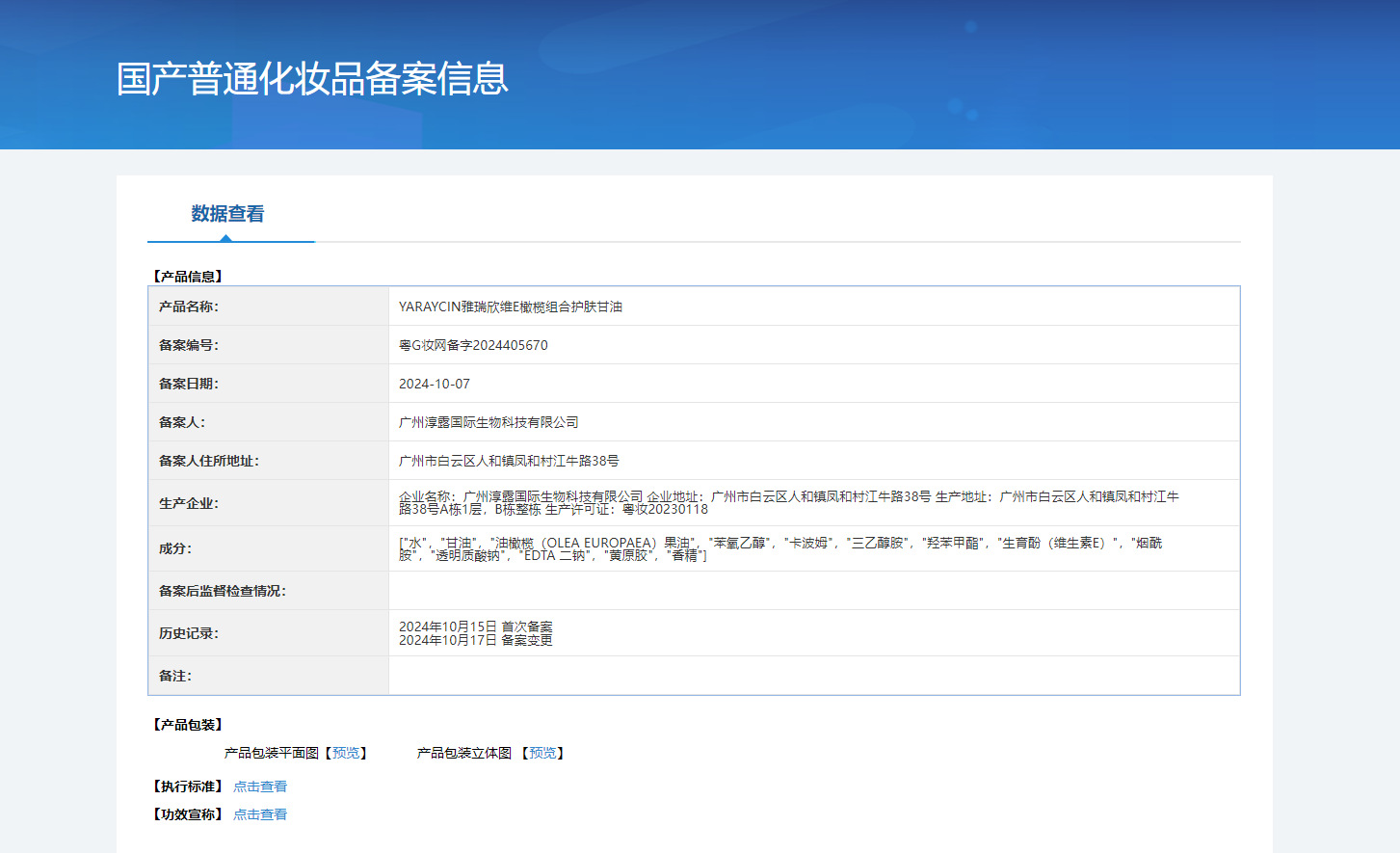Click the 成分 ingredients list text
The height and width of the screenshot is (853, 1400).
coord(780,549)
